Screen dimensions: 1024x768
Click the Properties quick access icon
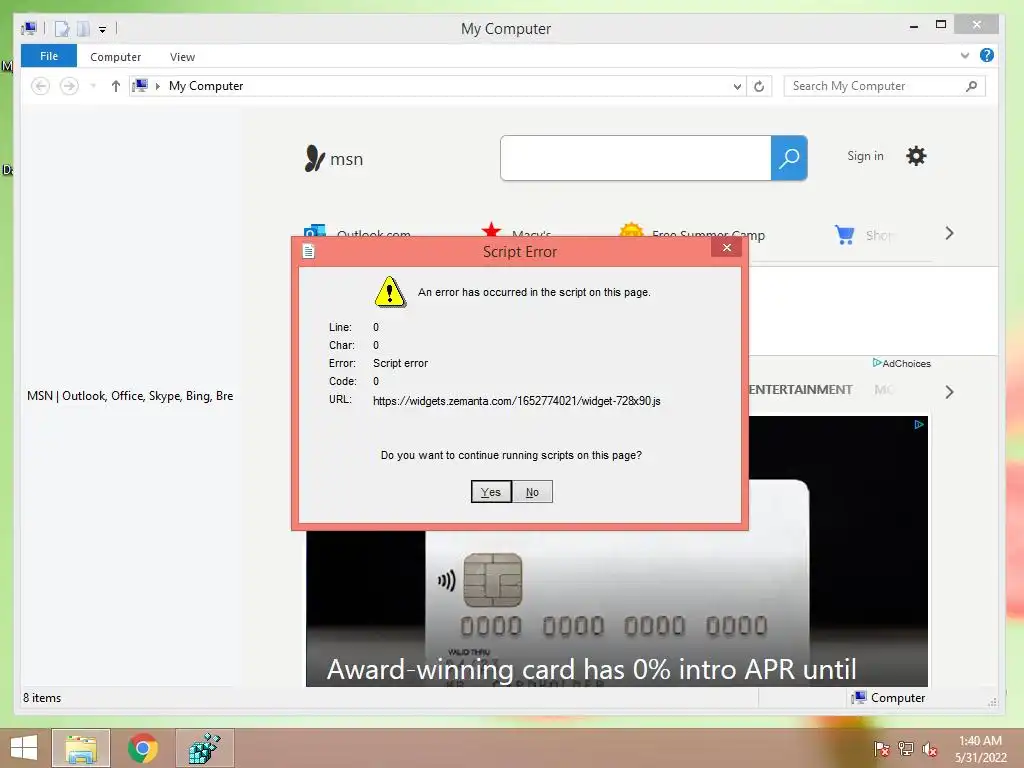tap(62, 29)
